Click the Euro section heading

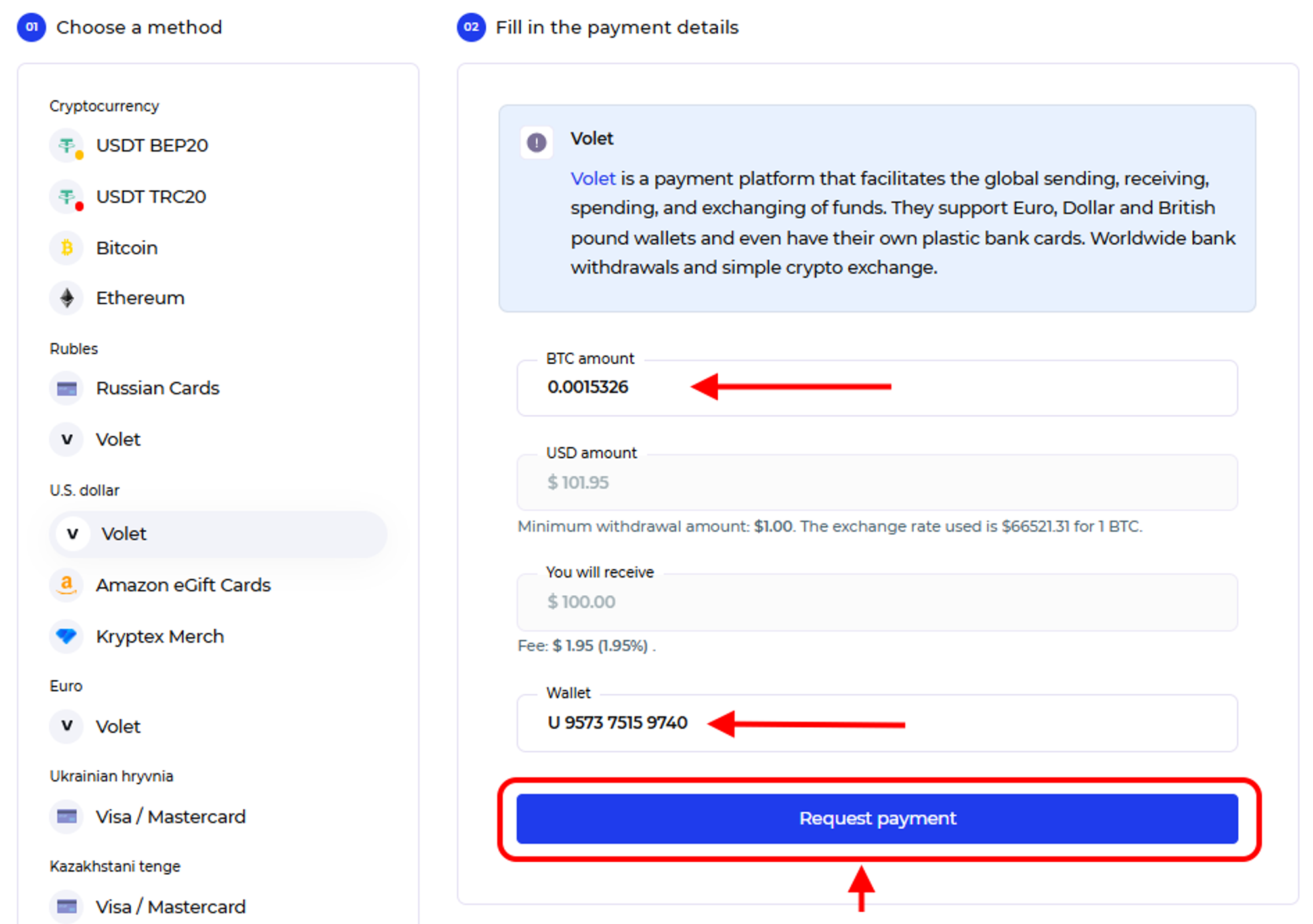point(66,686)
